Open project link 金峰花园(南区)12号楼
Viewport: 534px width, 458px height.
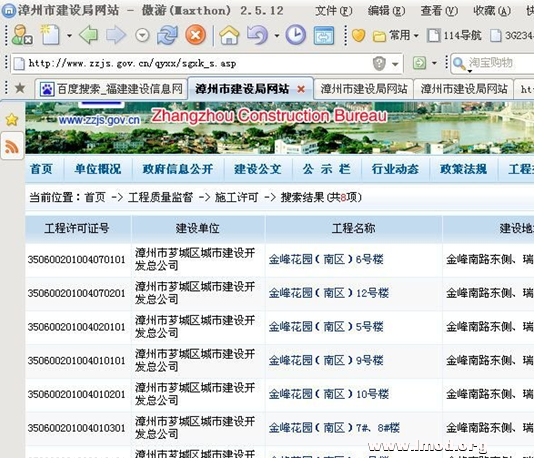click(x=329, y=293)
